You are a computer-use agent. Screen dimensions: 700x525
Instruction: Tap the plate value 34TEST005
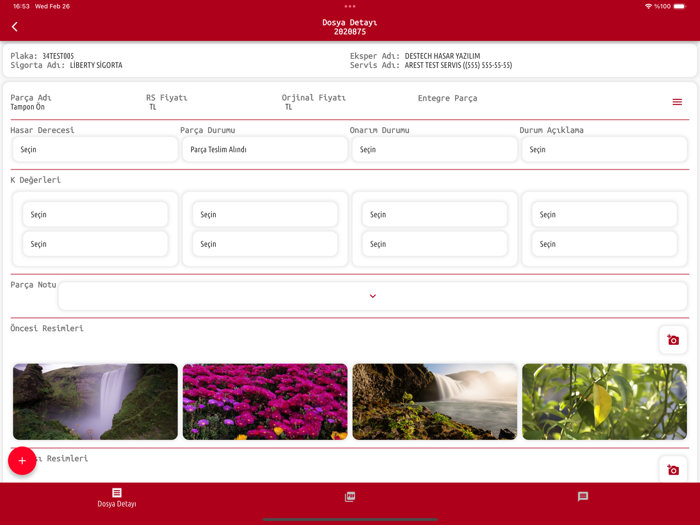(x=58, y=56)
